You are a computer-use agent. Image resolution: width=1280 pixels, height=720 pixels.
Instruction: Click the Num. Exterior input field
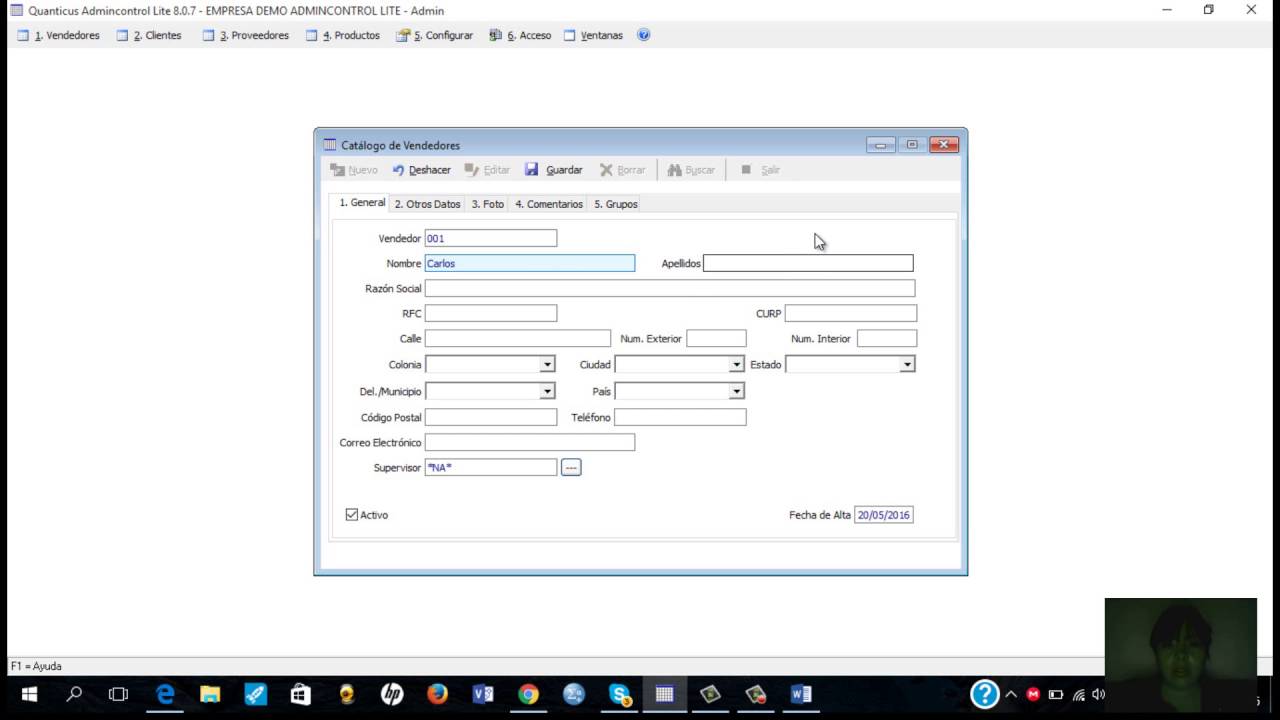(x=717, y=338)
